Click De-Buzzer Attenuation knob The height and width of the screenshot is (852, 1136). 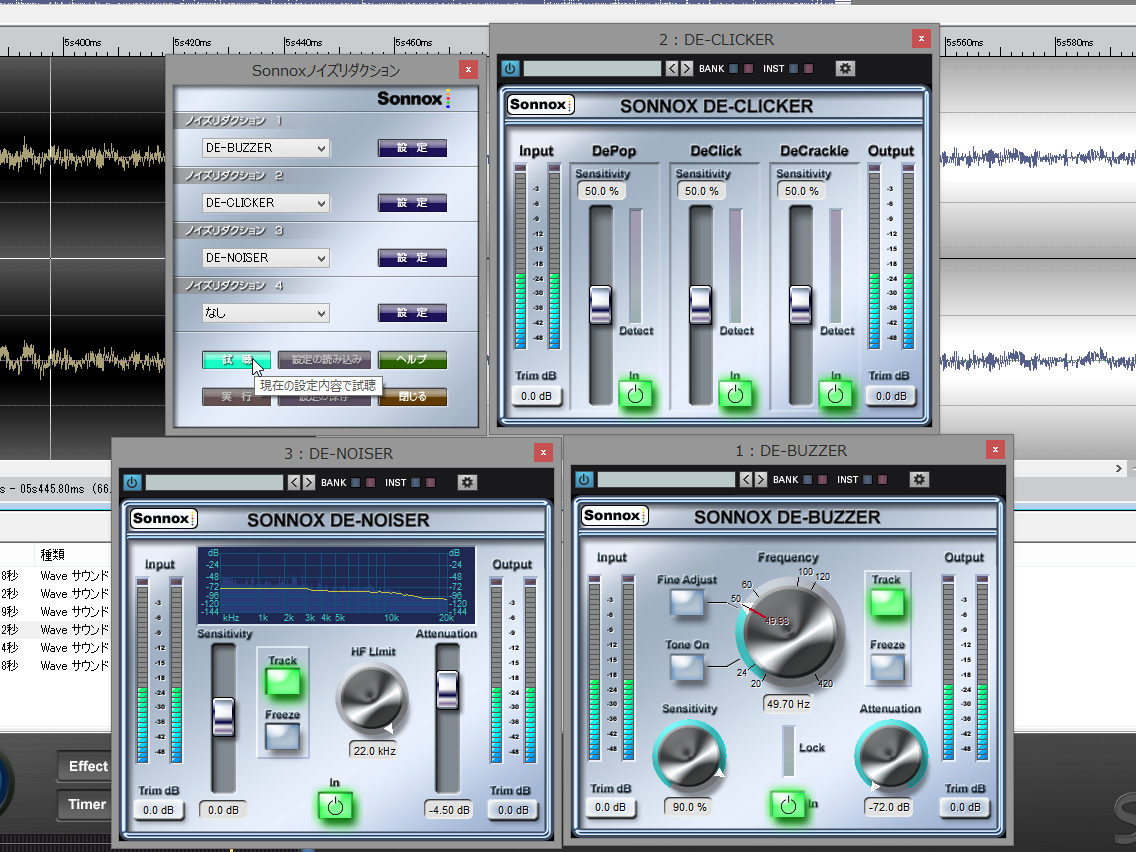pyautogui.click(x=890, y=756)
